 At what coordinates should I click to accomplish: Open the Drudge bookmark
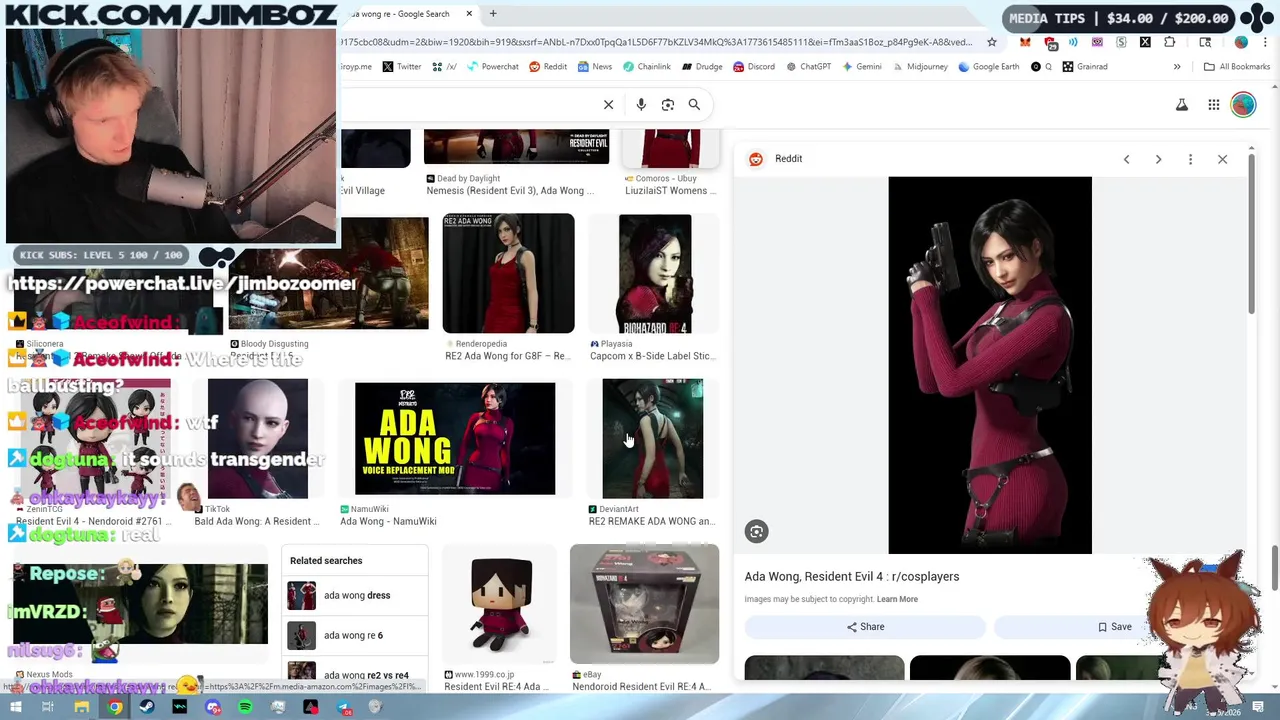(702, 67)
